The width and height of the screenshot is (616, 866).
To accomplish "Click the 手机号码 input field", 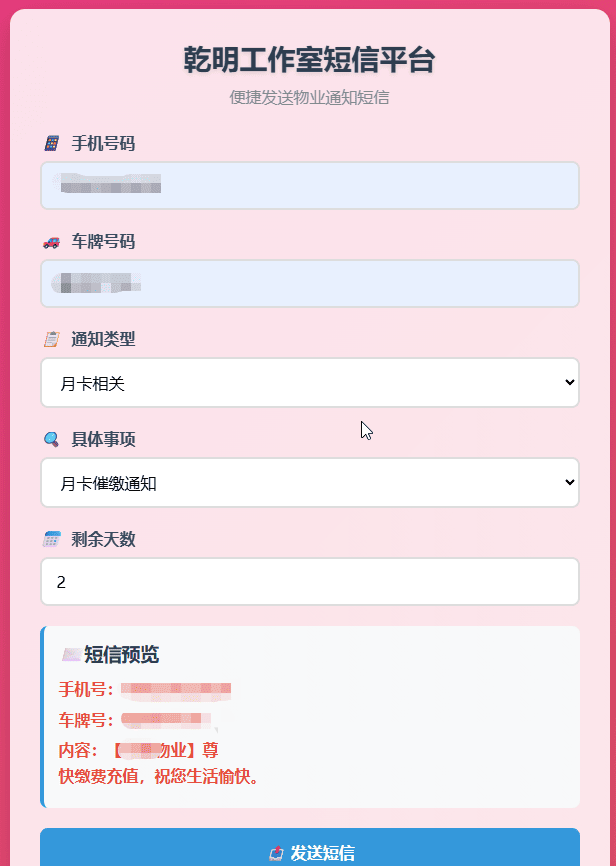I will click(x=309, y=185).
